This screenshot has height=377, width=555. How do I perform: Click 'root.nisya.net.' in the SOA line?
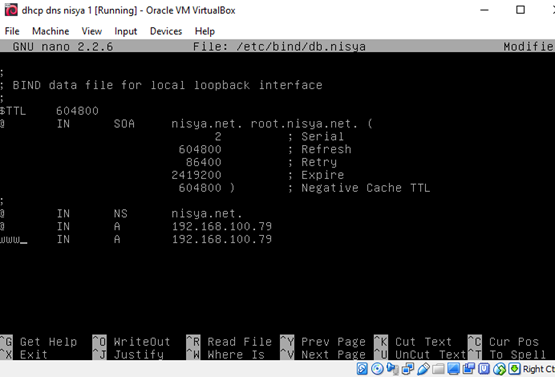(304, 124)
